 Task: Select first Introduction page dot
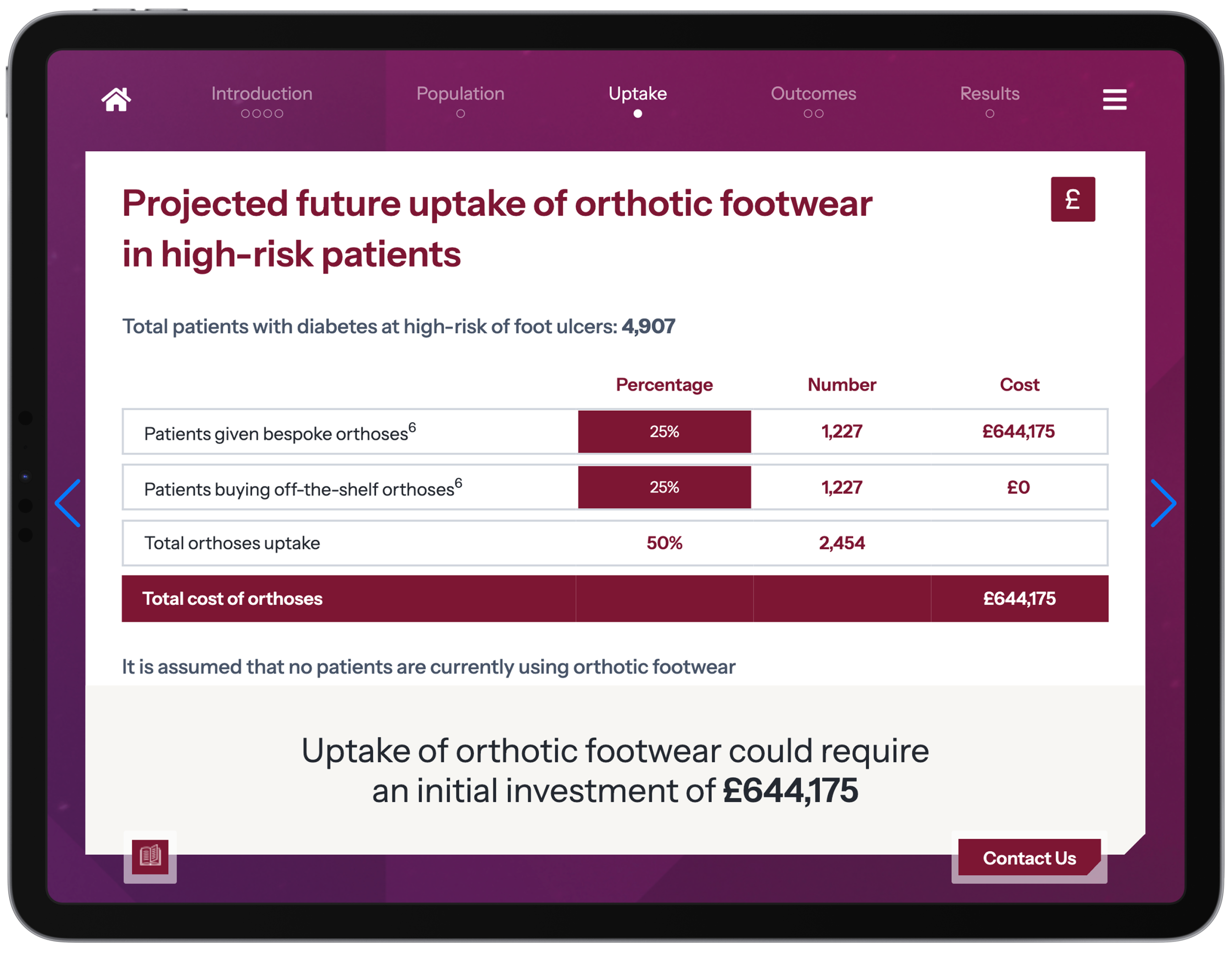click(x=245, y=114)
